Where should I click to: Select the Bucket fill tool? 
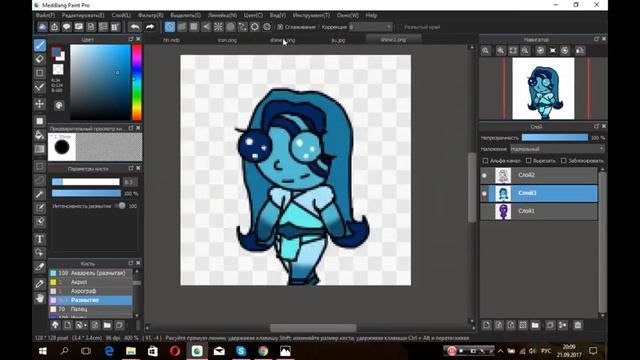point(40,135)
